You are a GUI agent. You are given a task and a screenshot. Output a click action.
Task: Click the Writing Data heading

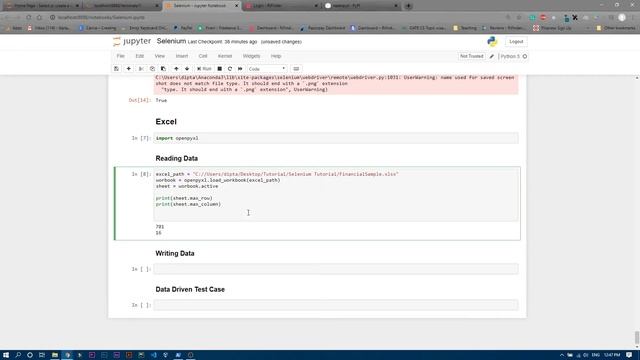(x=175, y=253)
